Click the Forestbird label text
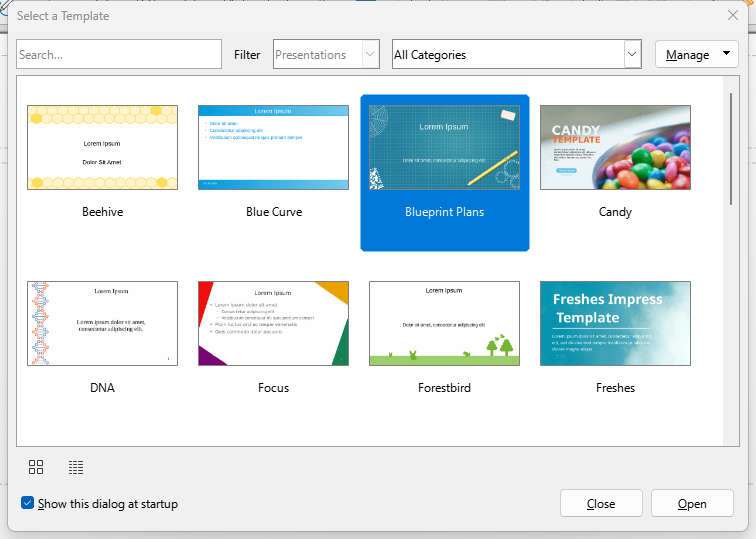Image resolution: width=756 pixels, height=539 pixels. point(444,388)
